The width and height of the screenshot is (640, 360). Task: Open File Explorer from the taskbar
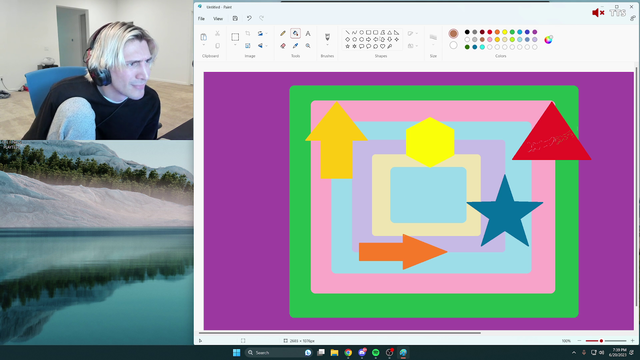coord(334,353)
